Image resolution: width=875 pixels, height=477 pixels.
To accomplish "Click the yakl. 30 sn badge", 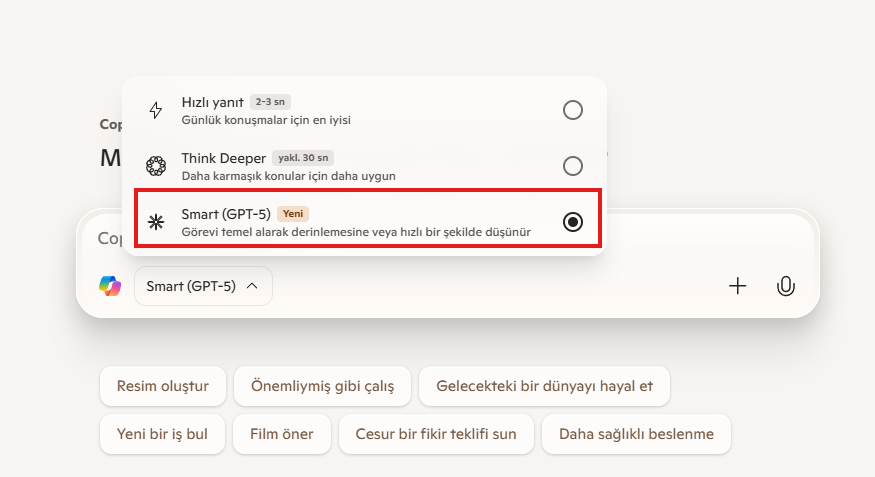I will [303, 158].
